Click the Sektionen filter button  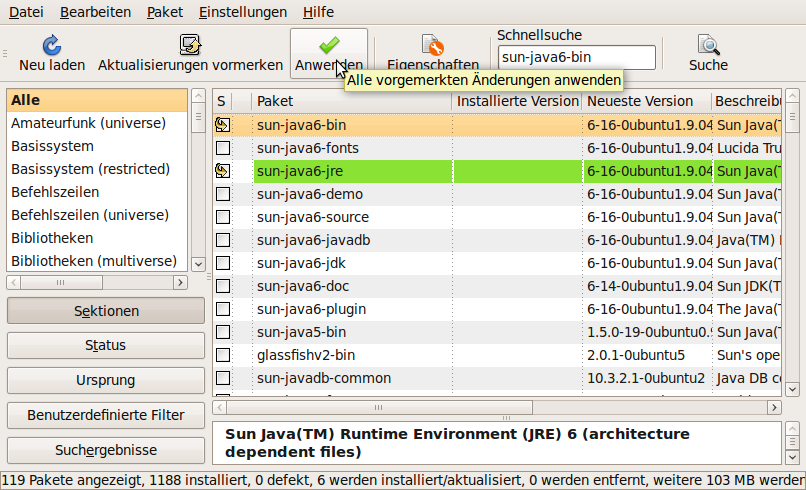pyautogui.click(x=106, y=311)
